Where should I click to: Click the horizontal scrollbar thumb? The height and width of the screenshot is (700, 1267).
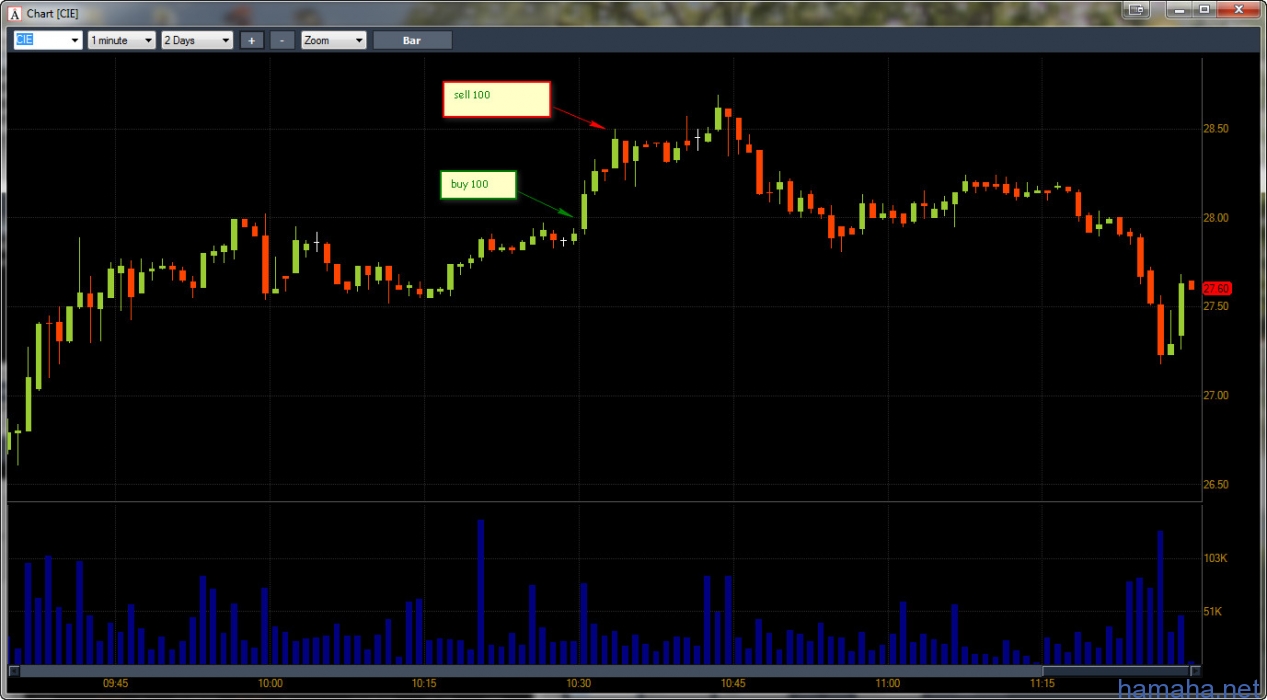(1116, 670)
